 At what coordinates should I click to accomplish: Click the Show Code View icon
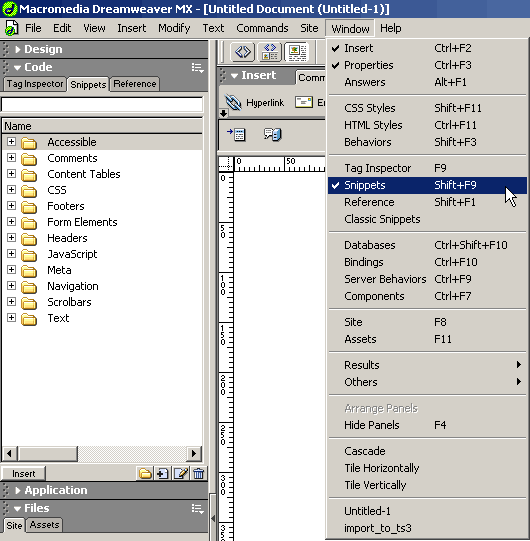(x=243, y=52)
